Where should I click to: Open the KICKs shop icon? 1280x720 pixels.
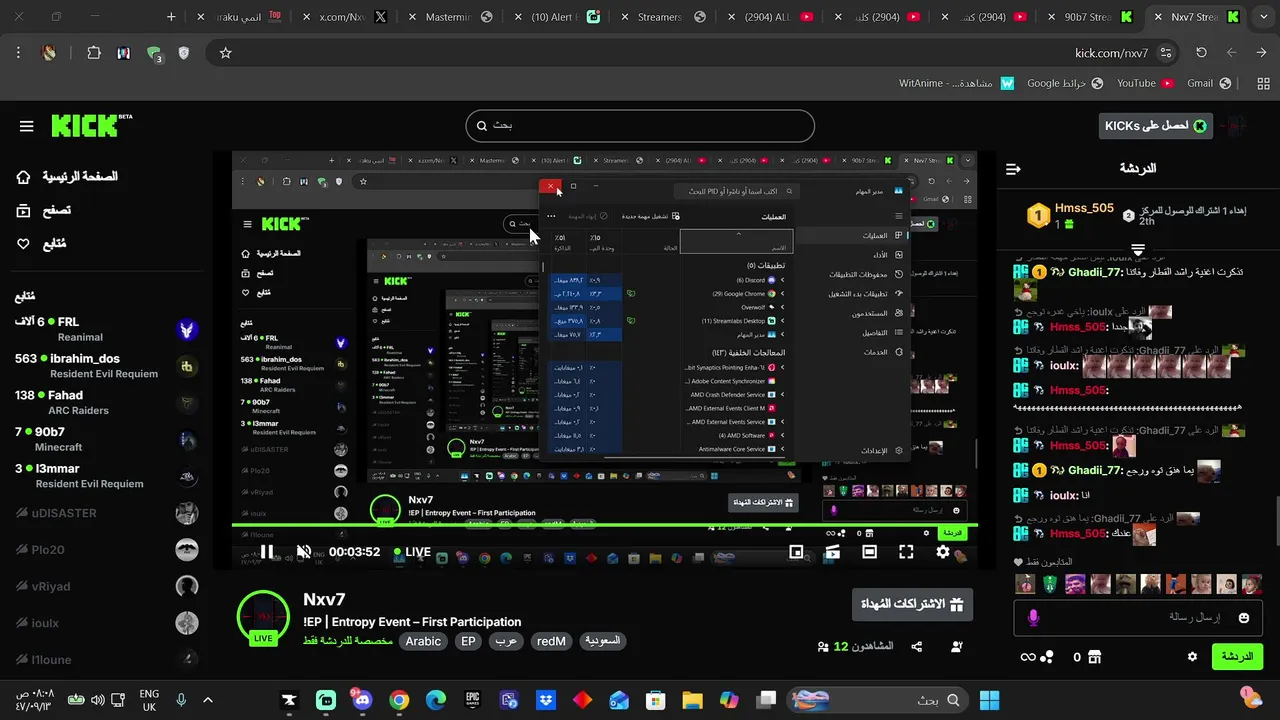(1094, 657)
